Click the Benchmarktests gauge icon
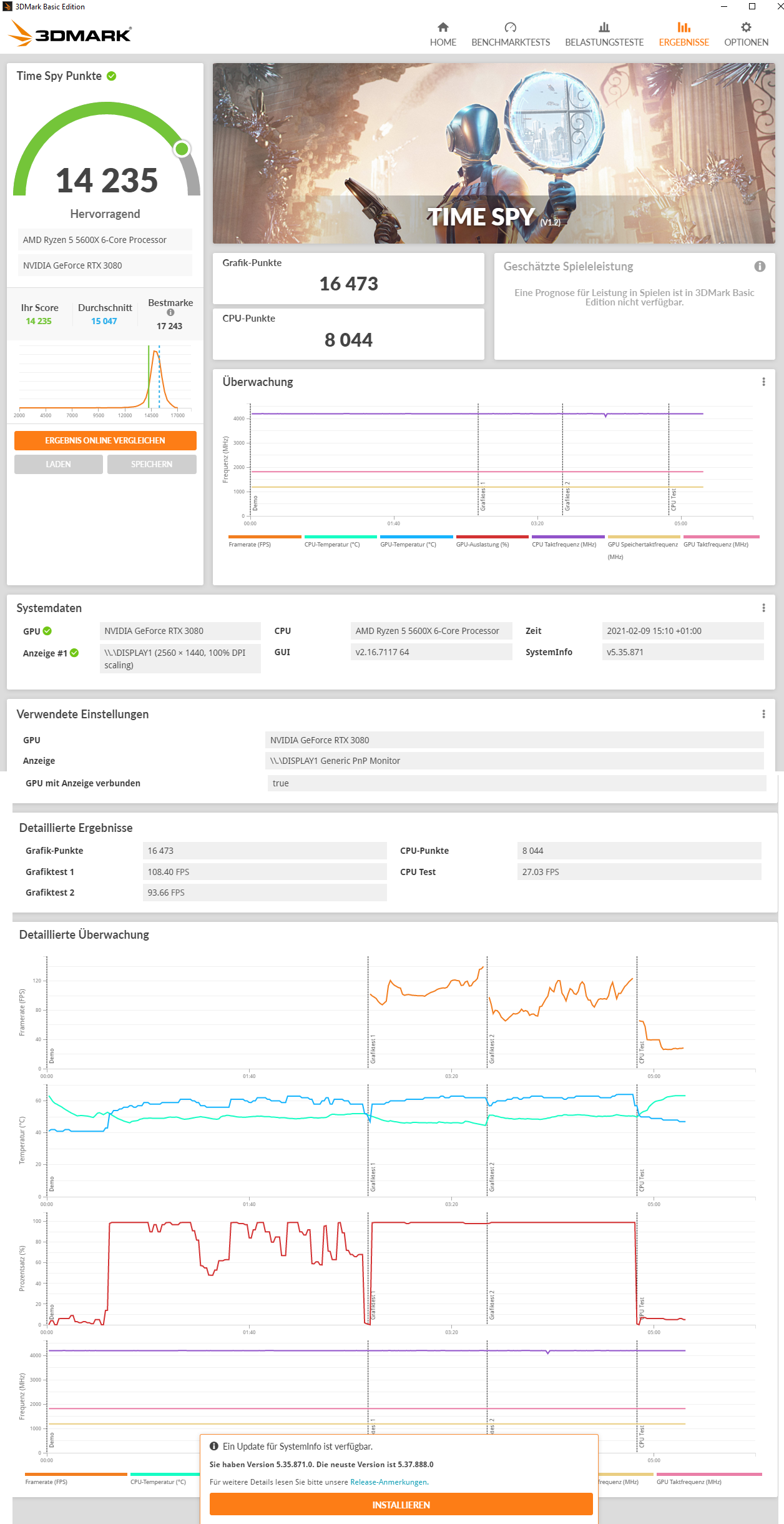Screen dimensions: 784x1524 (511, 27)
